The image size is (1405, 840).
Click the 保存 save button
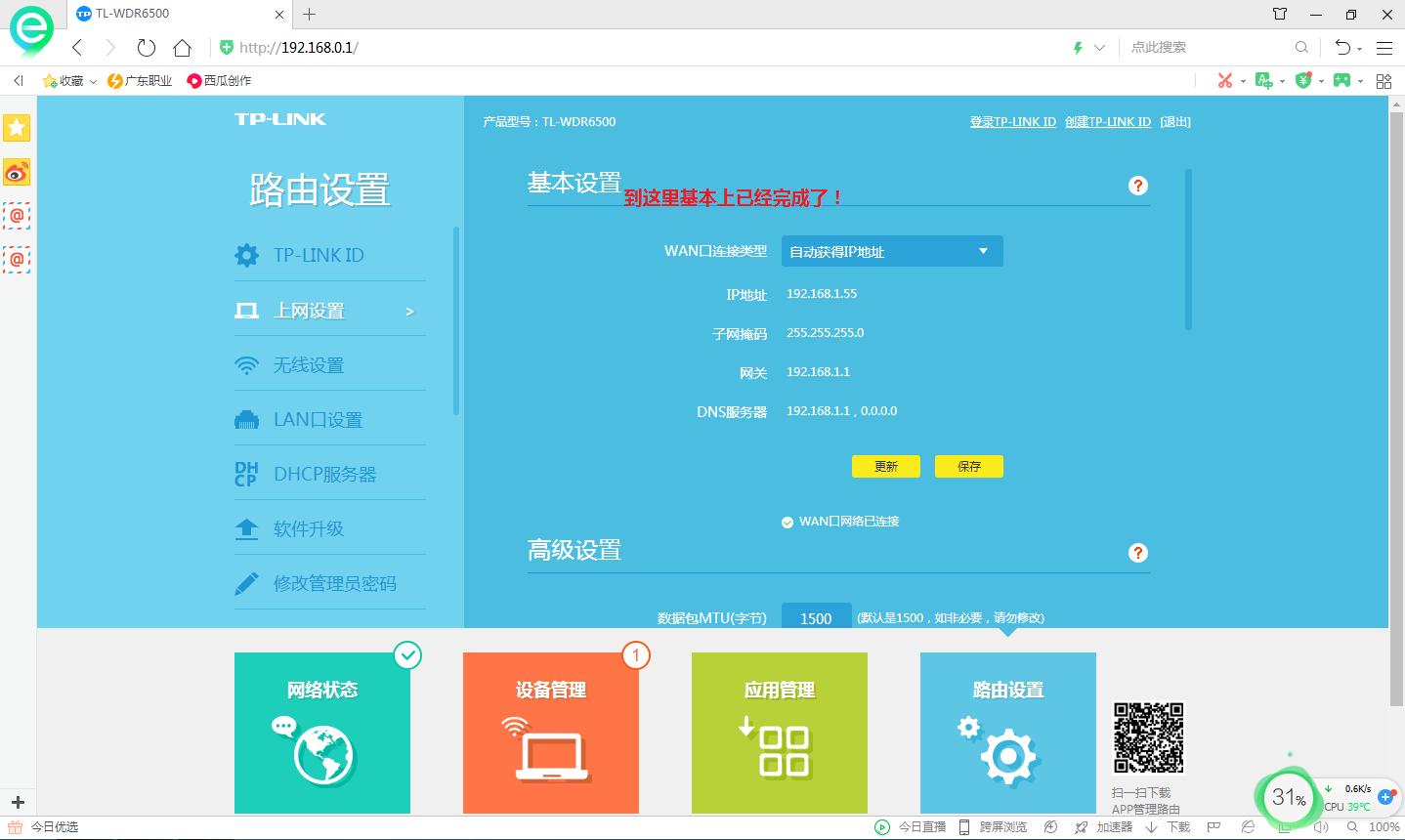pyautogui.click(x=968, y=466)
